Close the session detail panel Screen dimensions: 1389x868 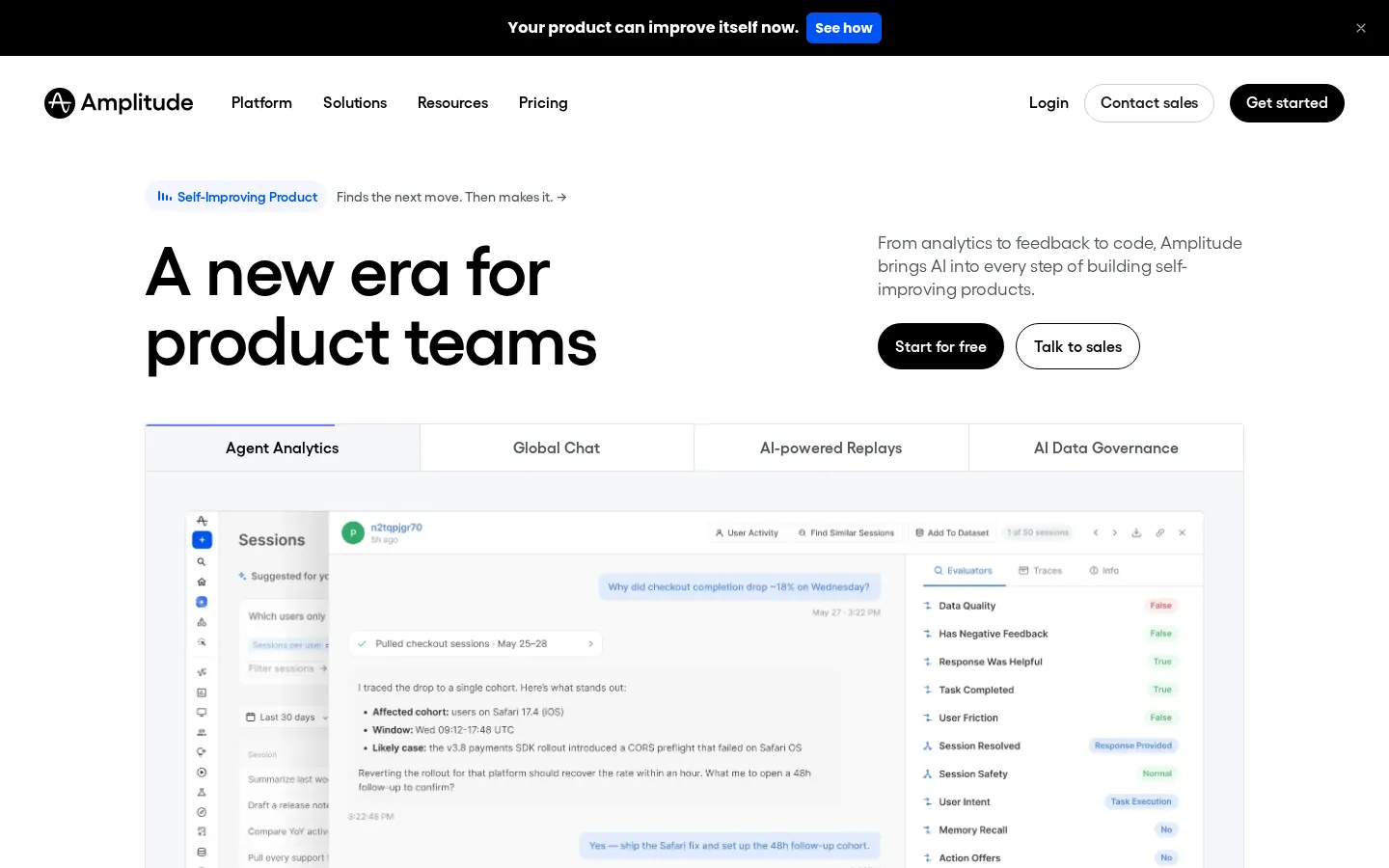click(x=1183, y=532)
